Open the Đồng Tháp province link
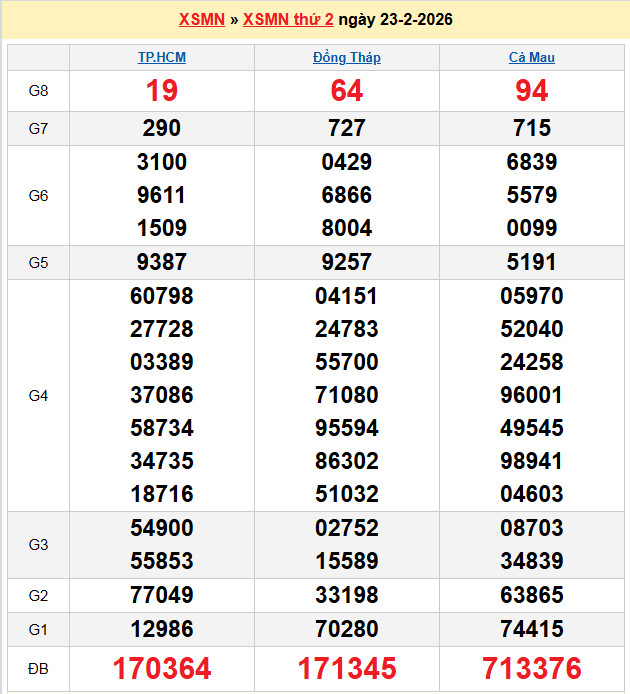 pos(347,57)
